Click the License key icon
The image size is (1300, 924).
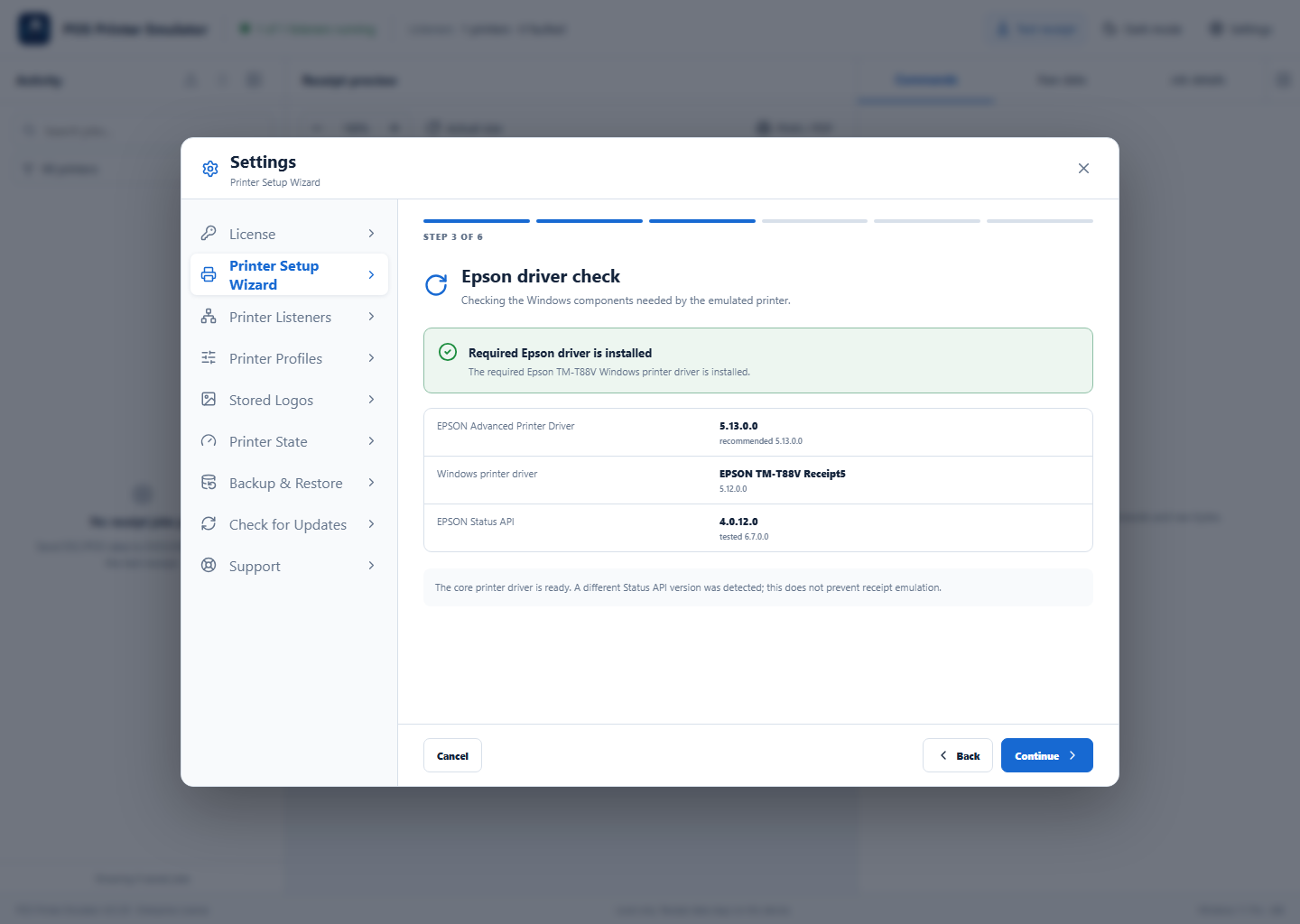click(209, 233)
